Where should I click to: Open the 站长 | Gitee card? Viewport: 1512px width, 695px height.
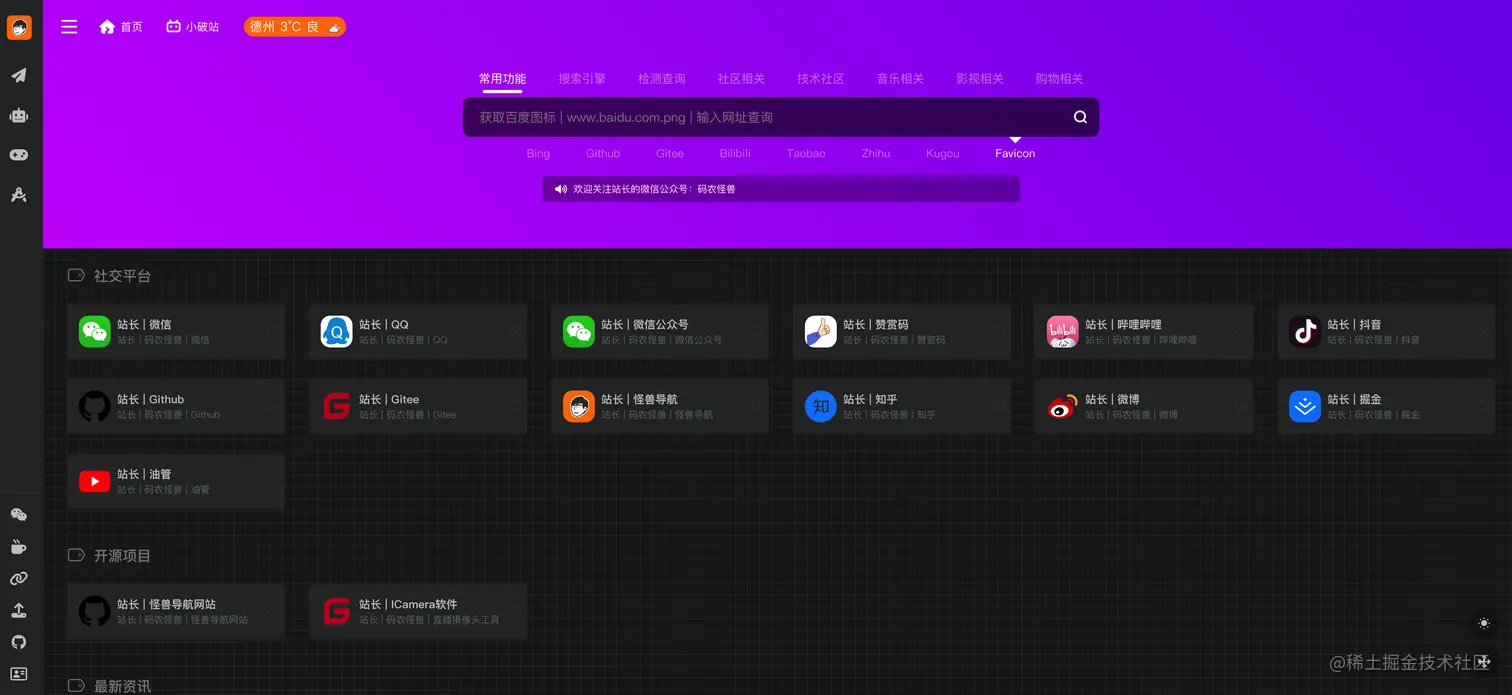click(x=418, y=407)
